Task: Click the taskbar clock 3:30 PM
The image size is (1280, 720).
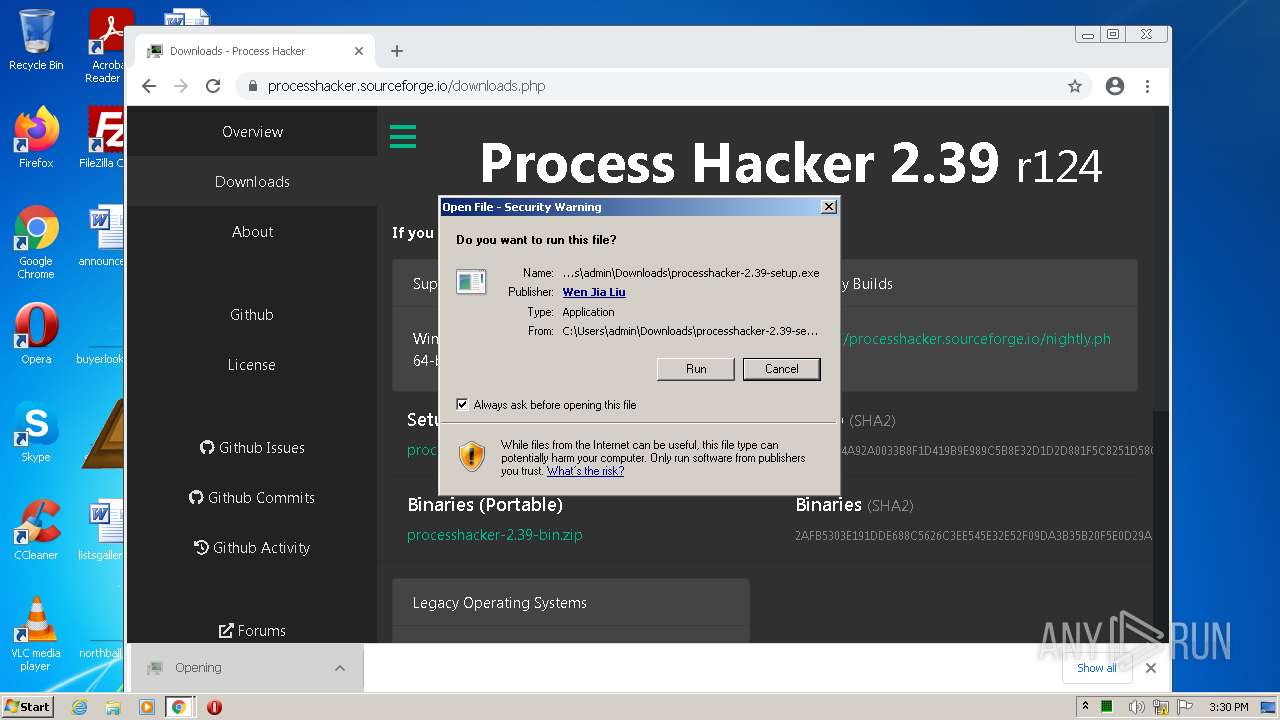Action: click(x=1228, y=707)
